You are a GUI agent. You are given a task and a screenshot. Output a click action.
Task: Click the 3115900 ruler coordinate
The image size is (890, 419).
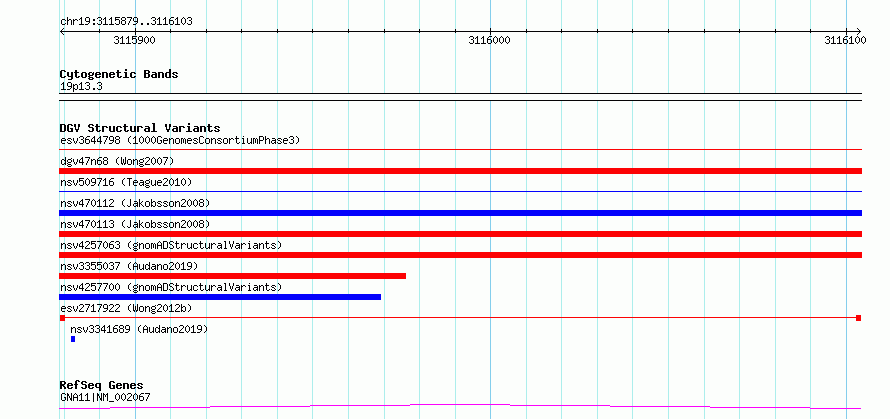[x=135, y=40]
